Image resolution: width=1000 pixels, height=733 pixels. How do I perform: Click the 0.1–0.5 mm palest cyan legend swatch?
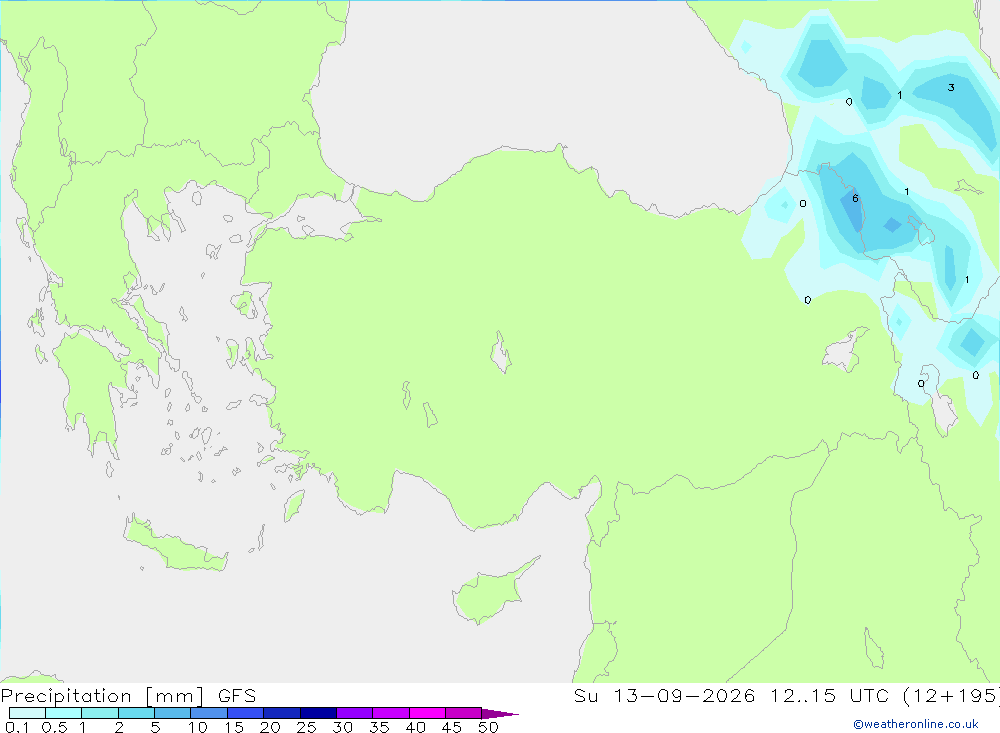coord(27,713)
